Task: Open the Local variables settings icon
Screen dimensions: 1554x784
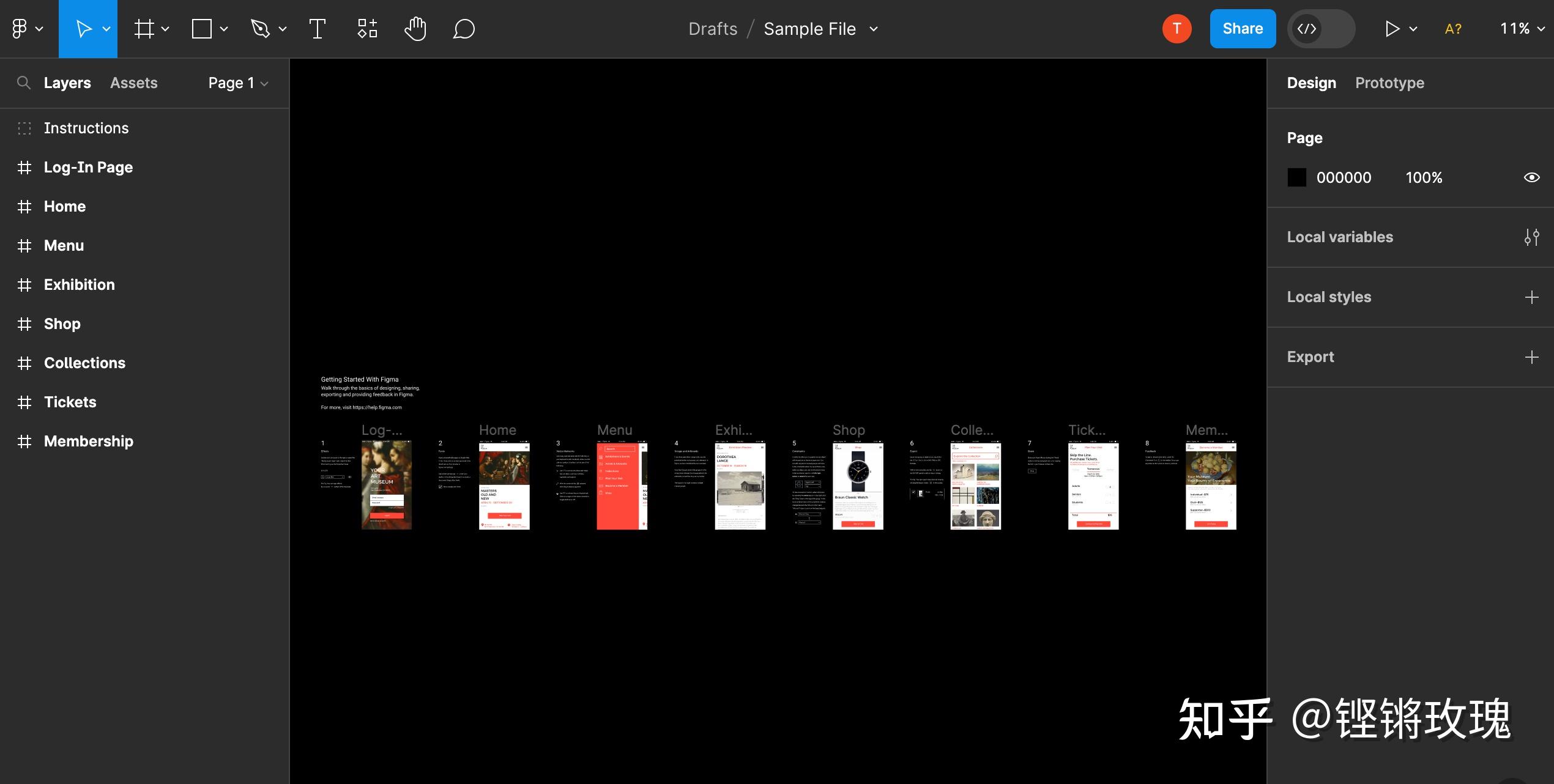Action: point(1531,237)
